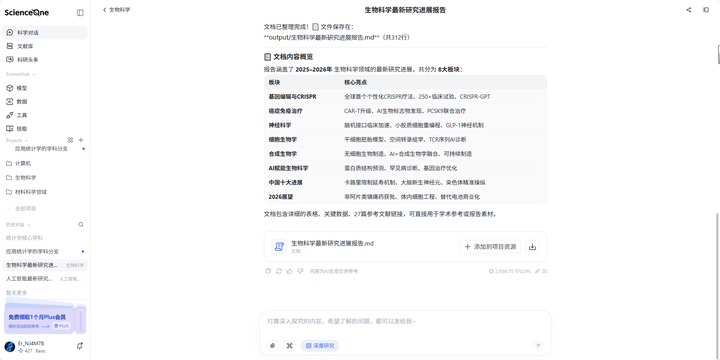Toggle 深度研究 mode

click(x=320, y=346)
